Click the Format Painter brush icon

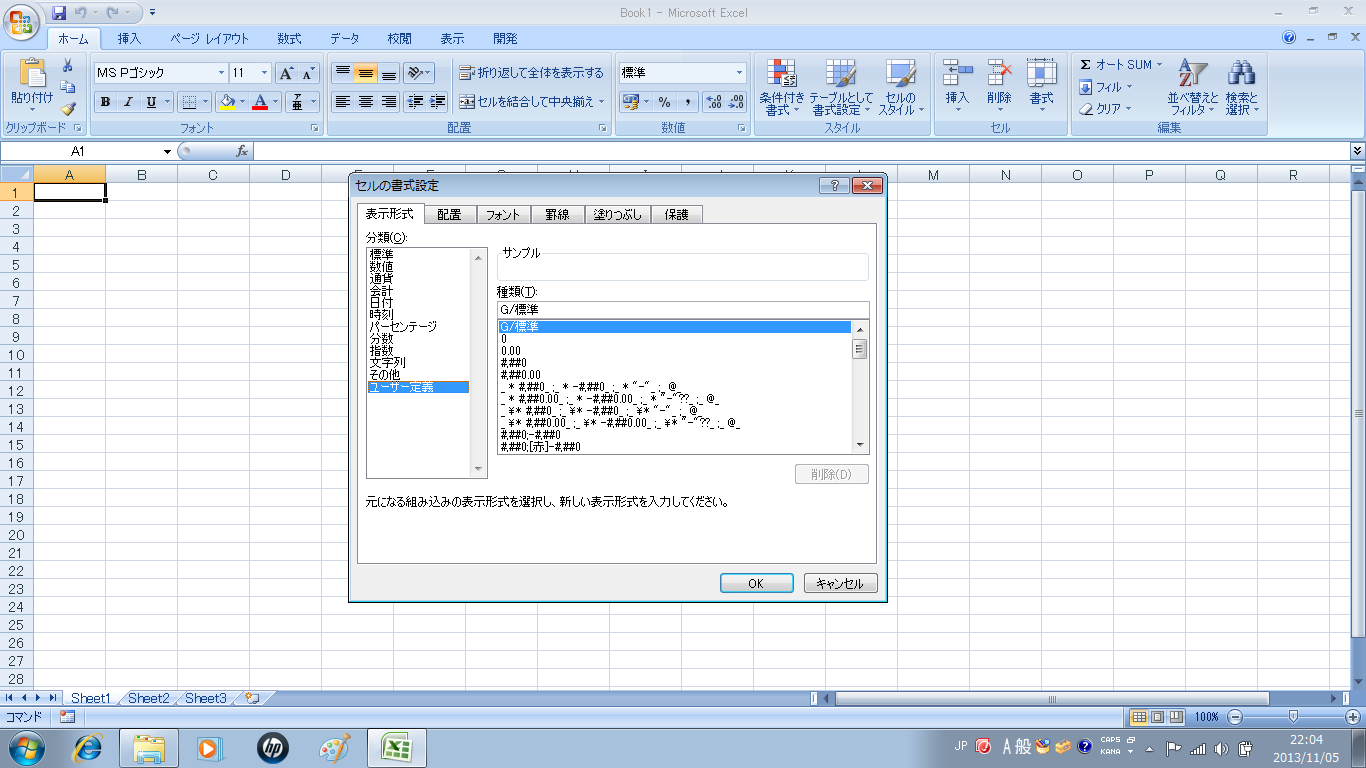(68, 109)
